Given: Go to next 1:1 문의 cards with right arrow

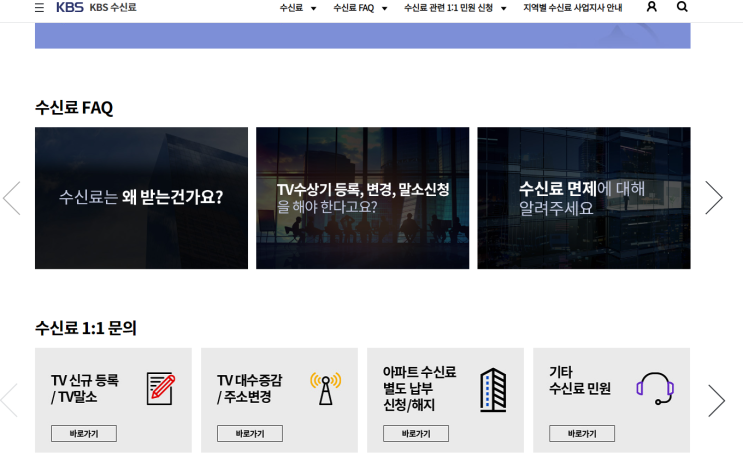Looking at the screenshot, I should point(716,400).
